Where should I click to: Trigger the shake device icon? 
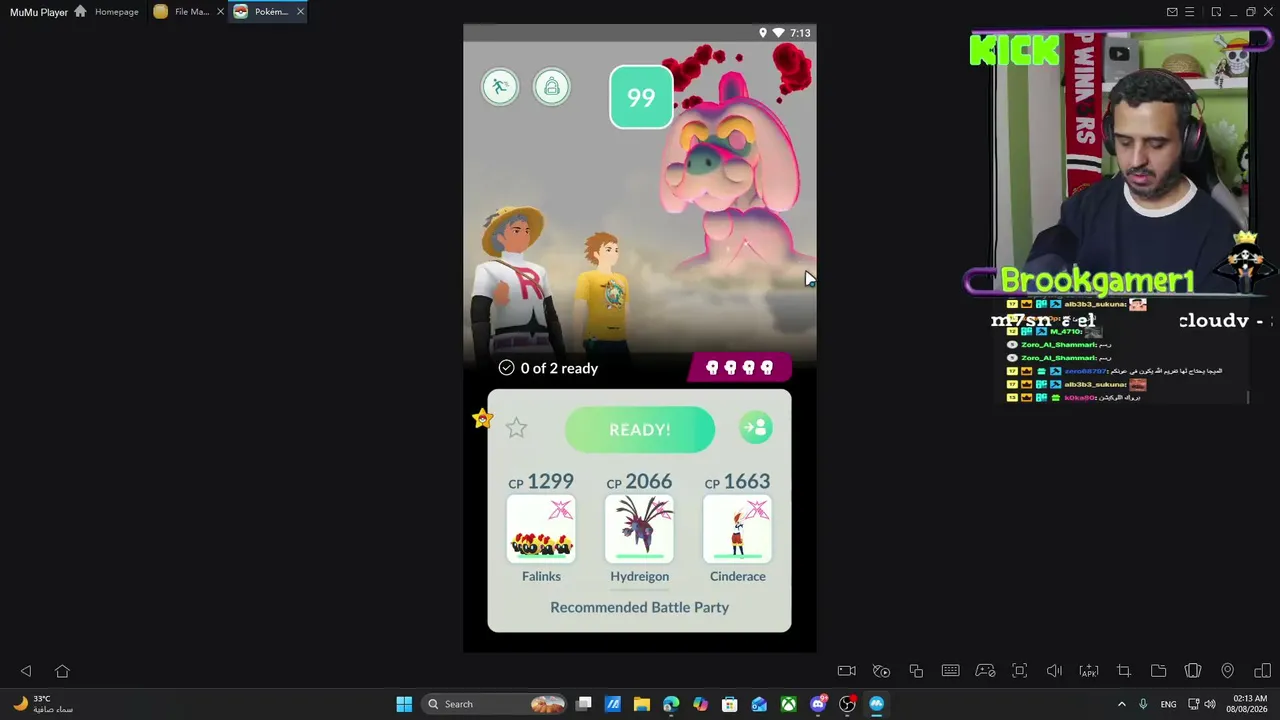point(1193,671)
